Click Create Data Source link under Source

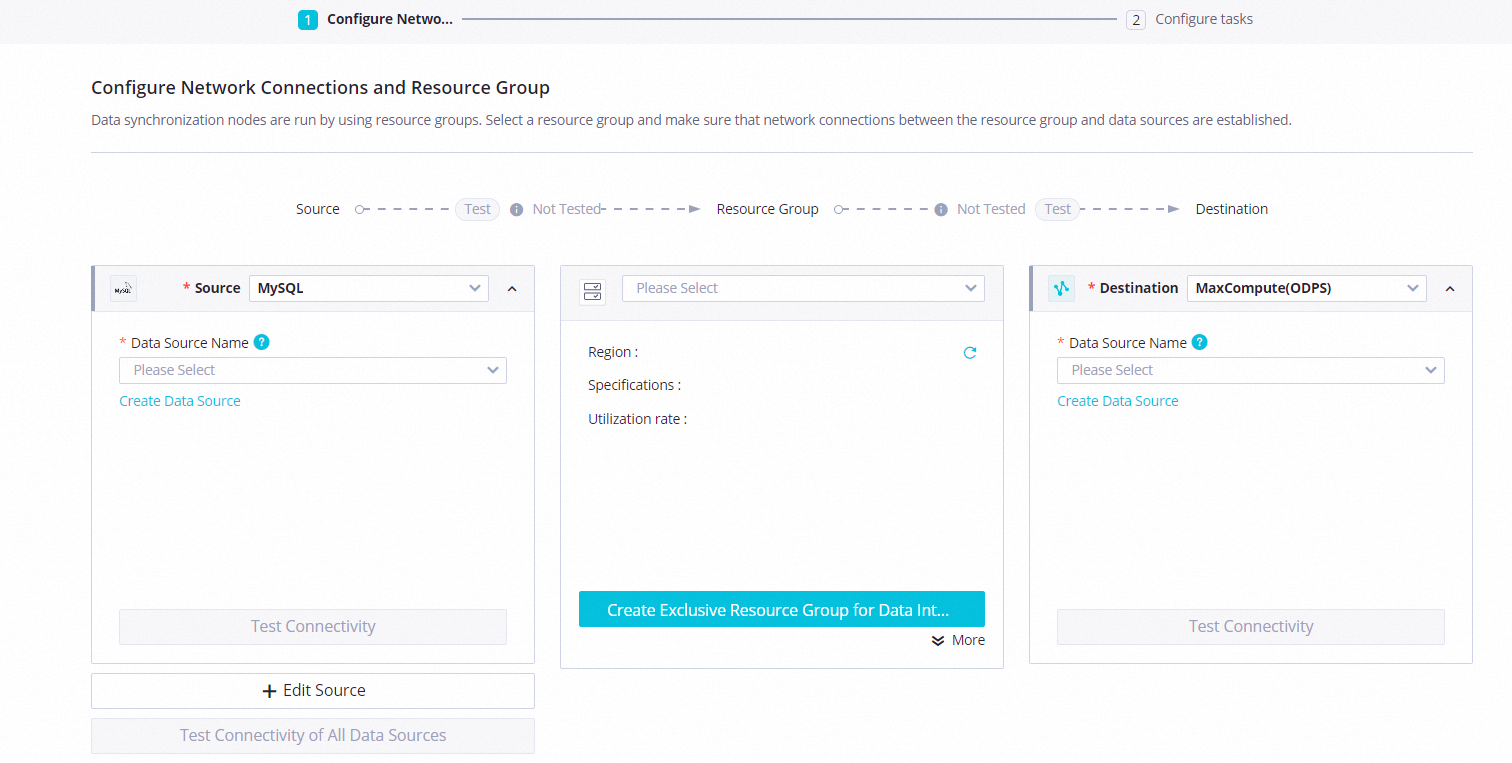[x=180, y=401]
